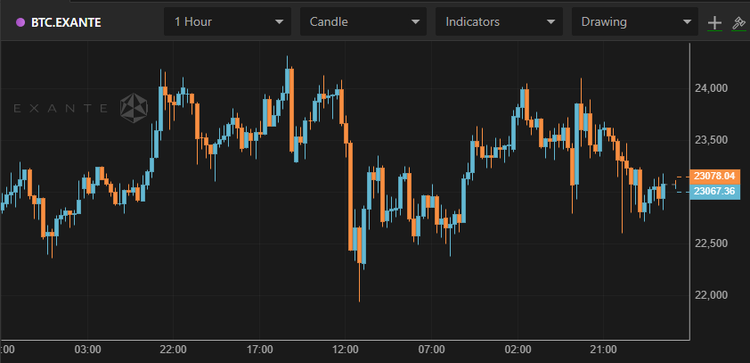Expand the Indicators dropdown

499,22
